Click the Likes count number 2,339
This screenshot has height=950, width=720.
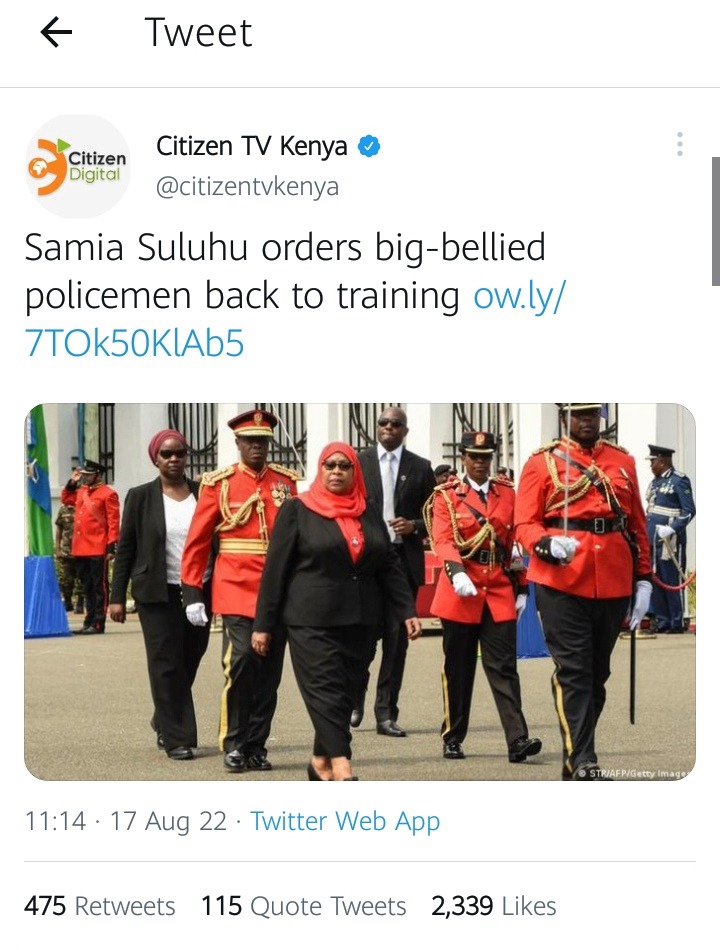(462, 906)
